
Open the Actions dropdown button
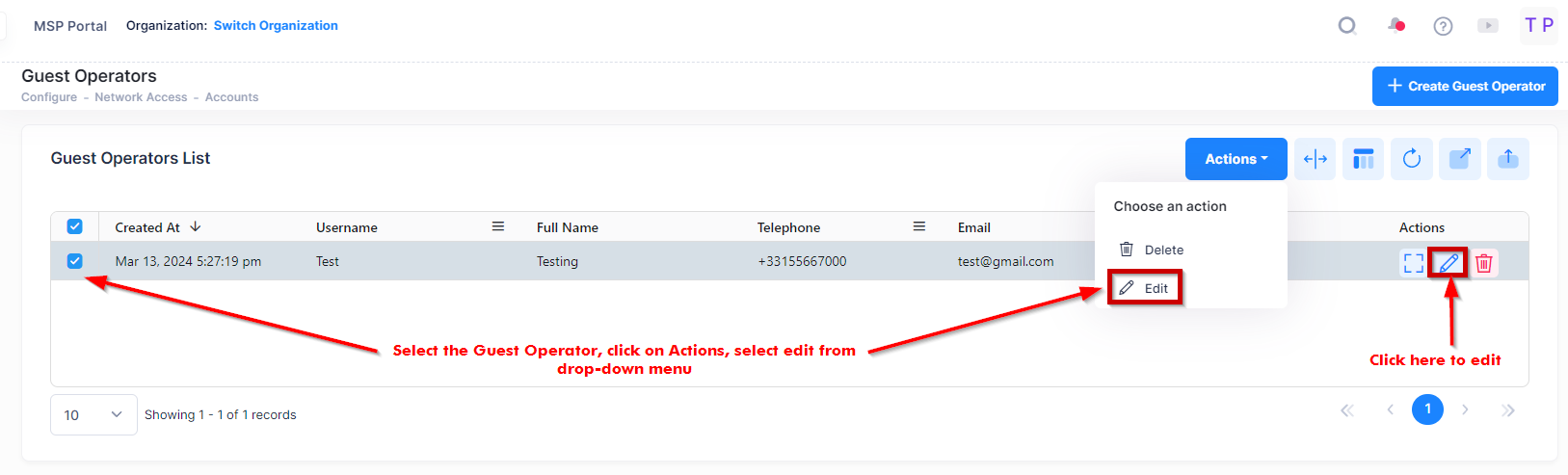(x=1236, y=159)
